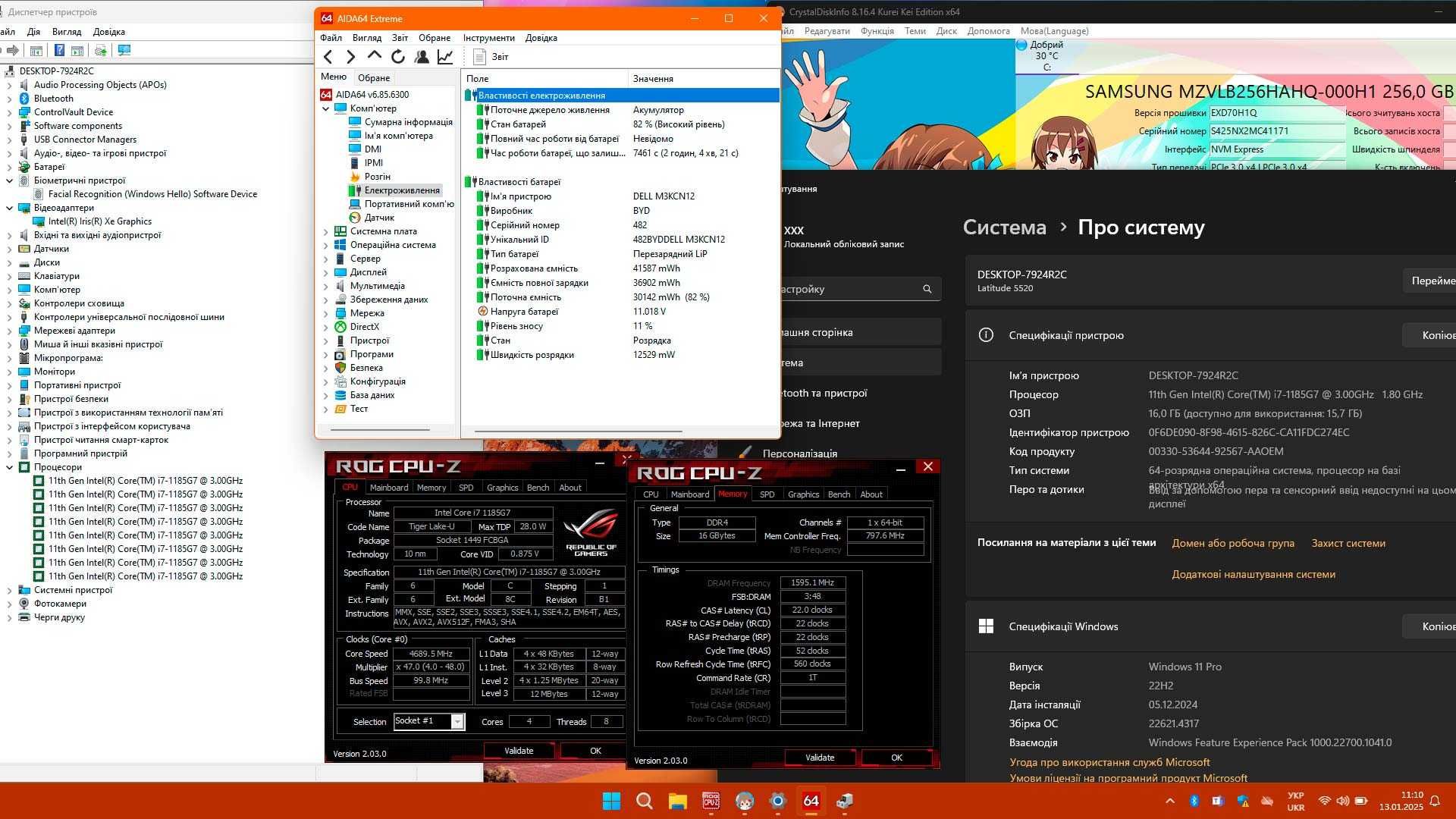Open AIDA64 taskbar icon

tap(811, 801)
